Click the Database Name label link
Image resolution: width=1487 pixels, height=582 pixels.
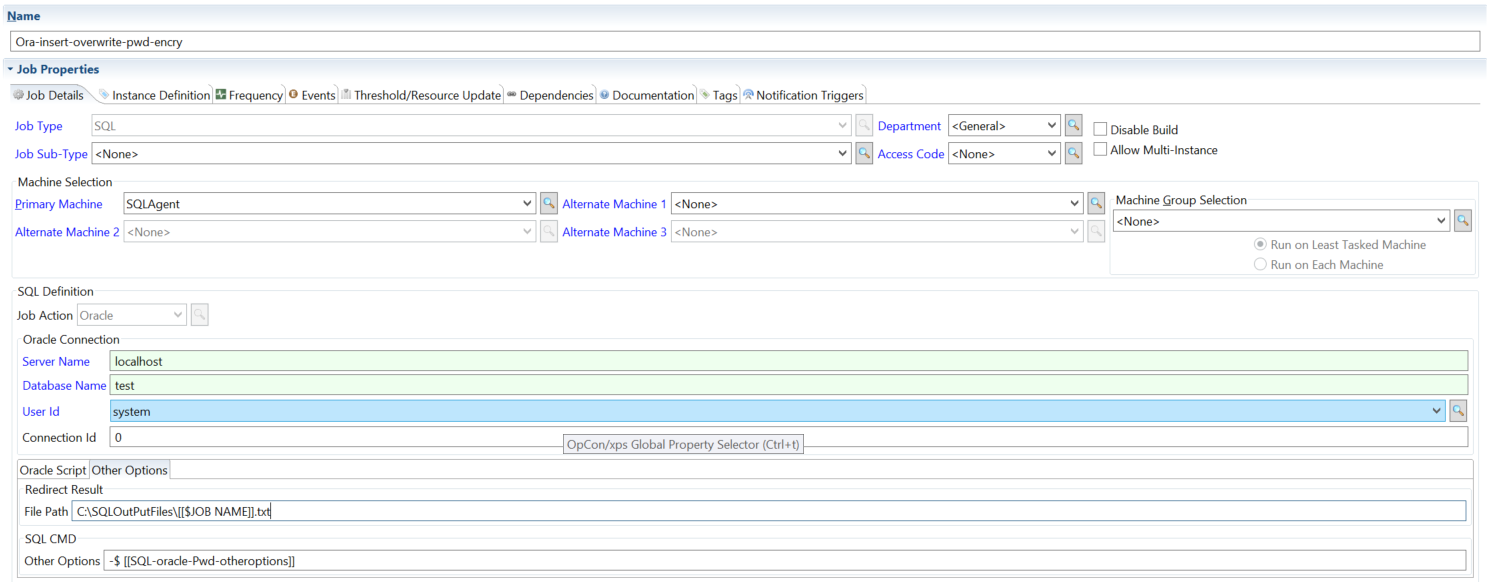pos(64,385)
